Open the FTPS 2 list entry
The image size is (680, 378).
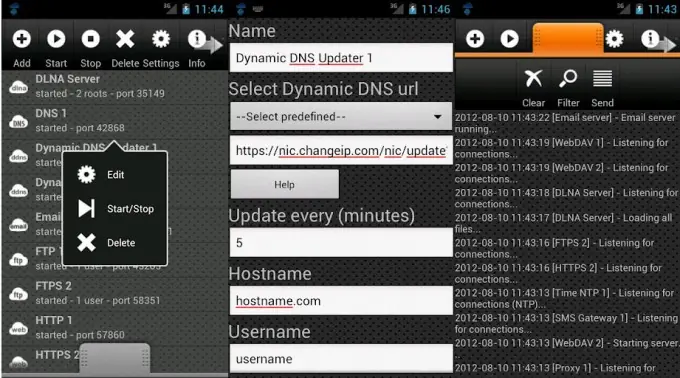point(115,294)
